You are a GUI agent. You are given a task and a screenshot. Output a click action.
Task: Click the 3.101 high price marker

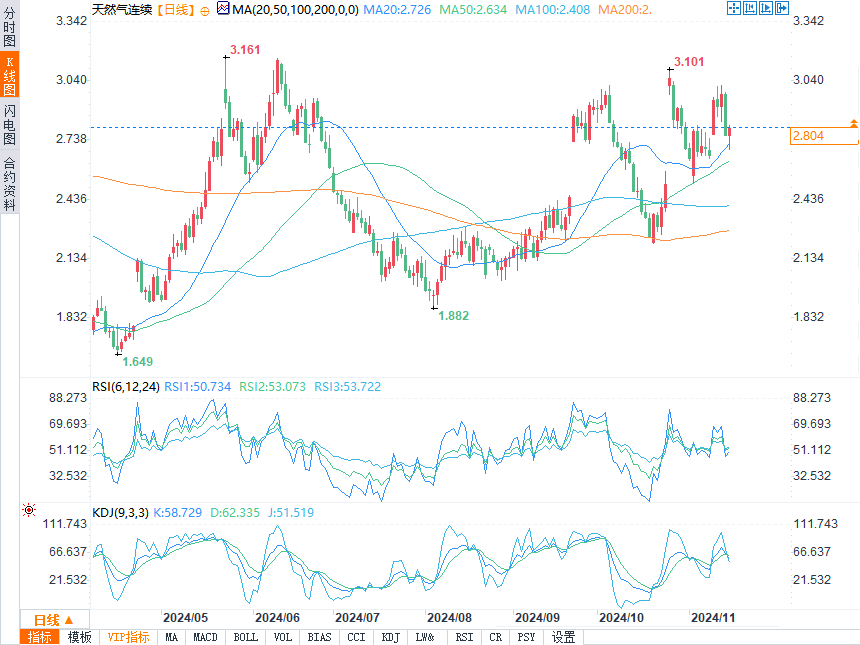pyautogui.click(x=688, y=62)
